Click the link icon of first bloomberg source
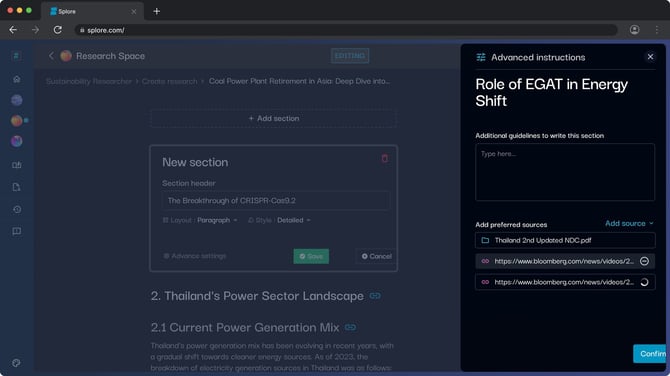670x376 pixels. pyautogui.click(x=485, y=261)
